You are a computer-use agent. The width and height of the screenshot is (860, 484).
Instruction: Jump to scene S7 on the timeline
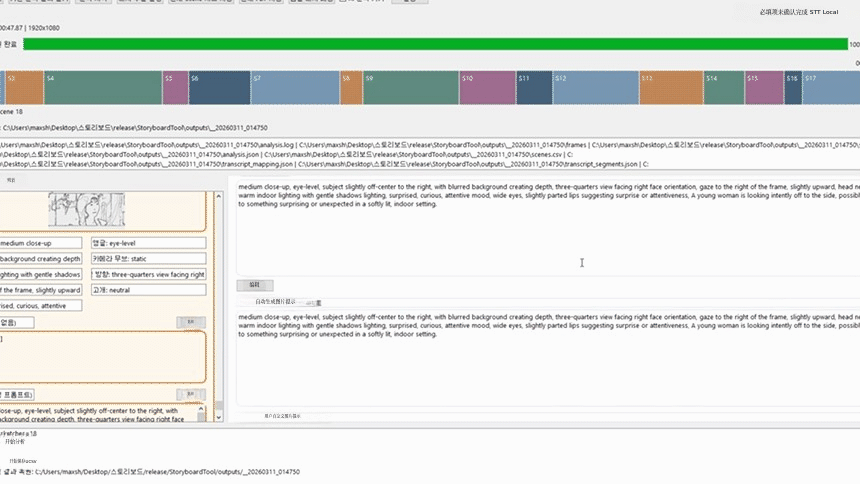point(294,88)
